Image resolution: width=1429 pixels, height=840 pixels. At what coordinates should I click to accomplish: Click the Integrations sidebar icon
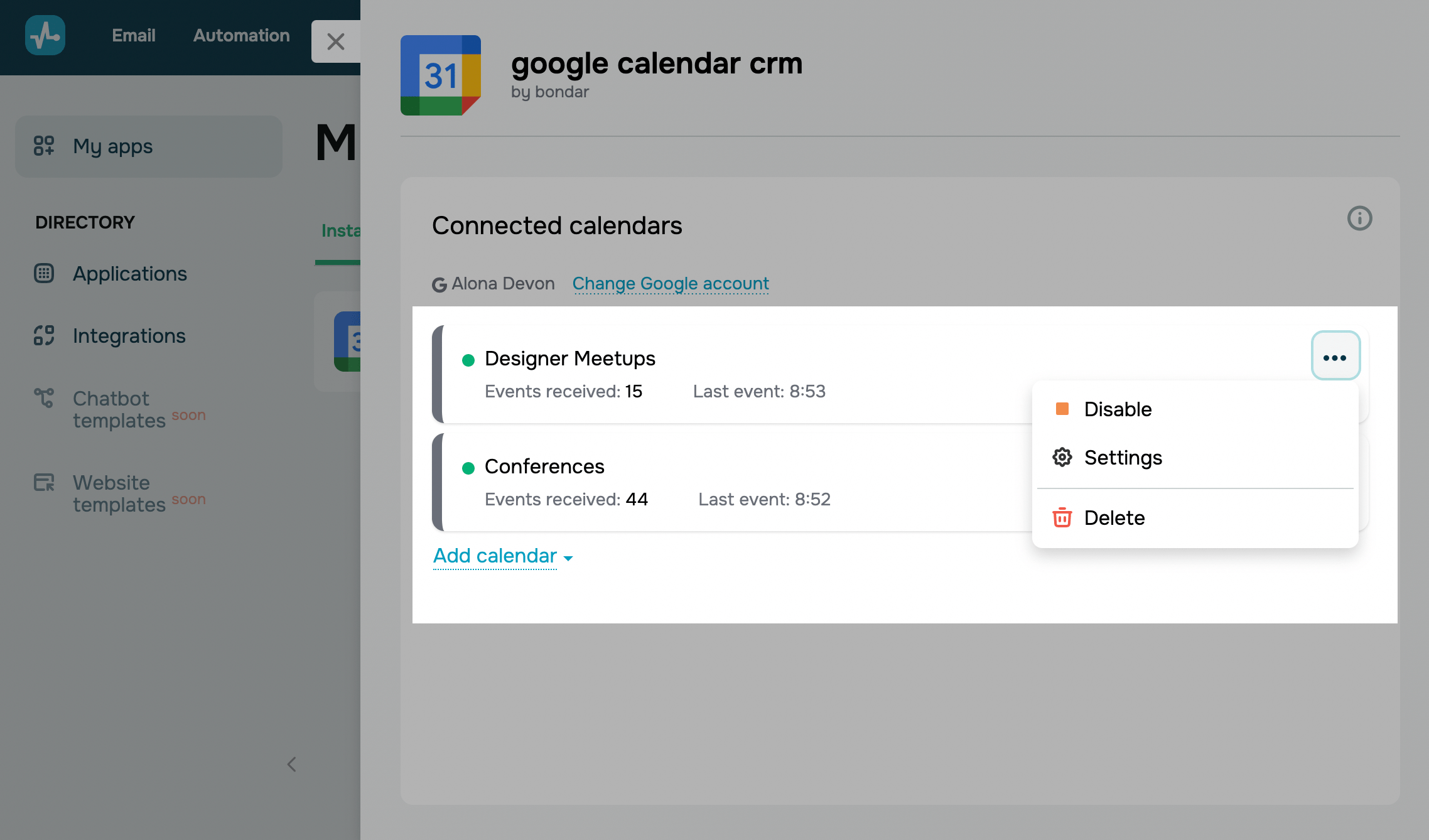(44, 335)
